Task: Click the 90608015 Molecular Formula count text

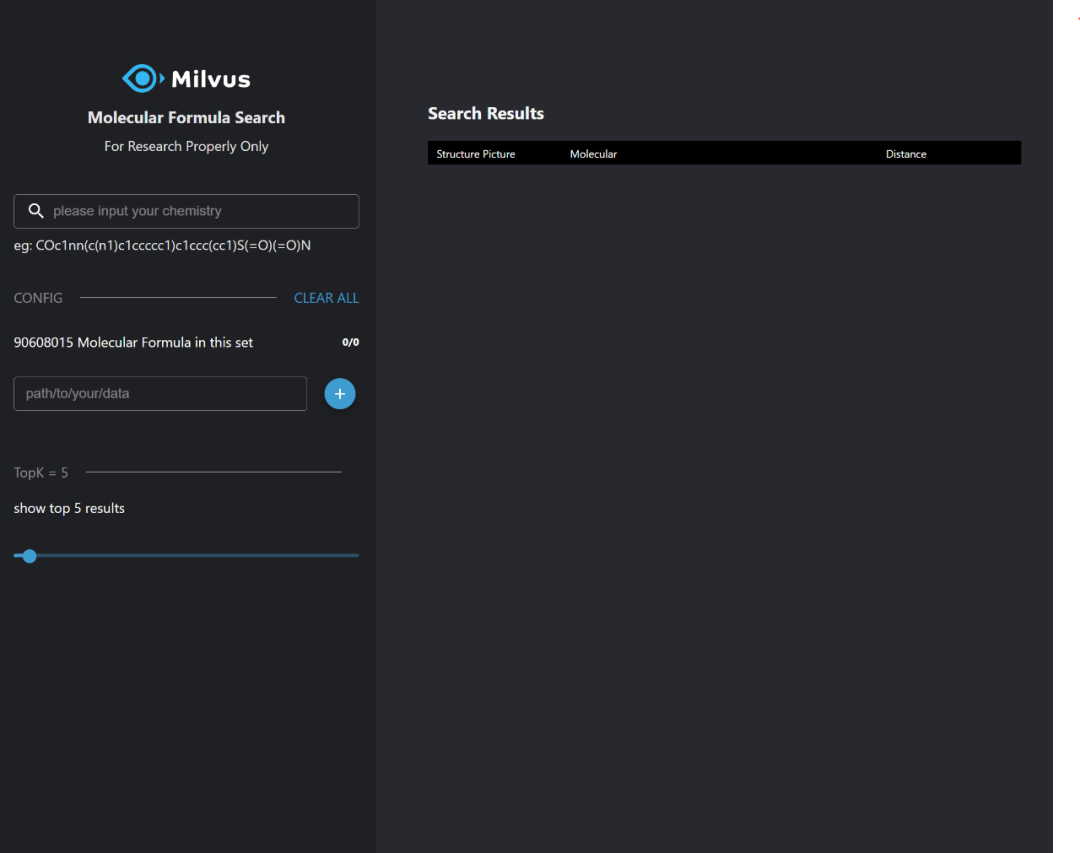Action: tap(133, 342)
